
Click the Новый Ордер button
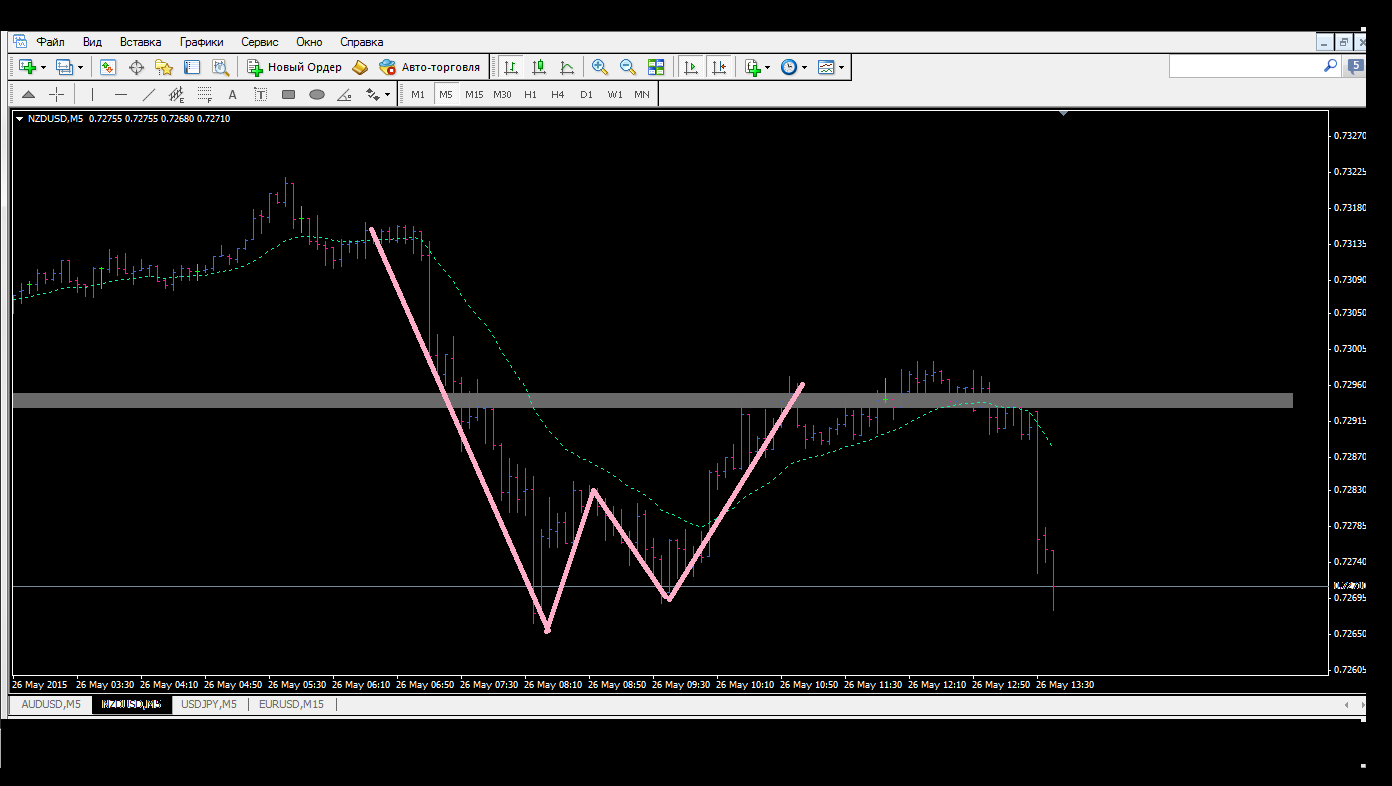pos(295,67)
